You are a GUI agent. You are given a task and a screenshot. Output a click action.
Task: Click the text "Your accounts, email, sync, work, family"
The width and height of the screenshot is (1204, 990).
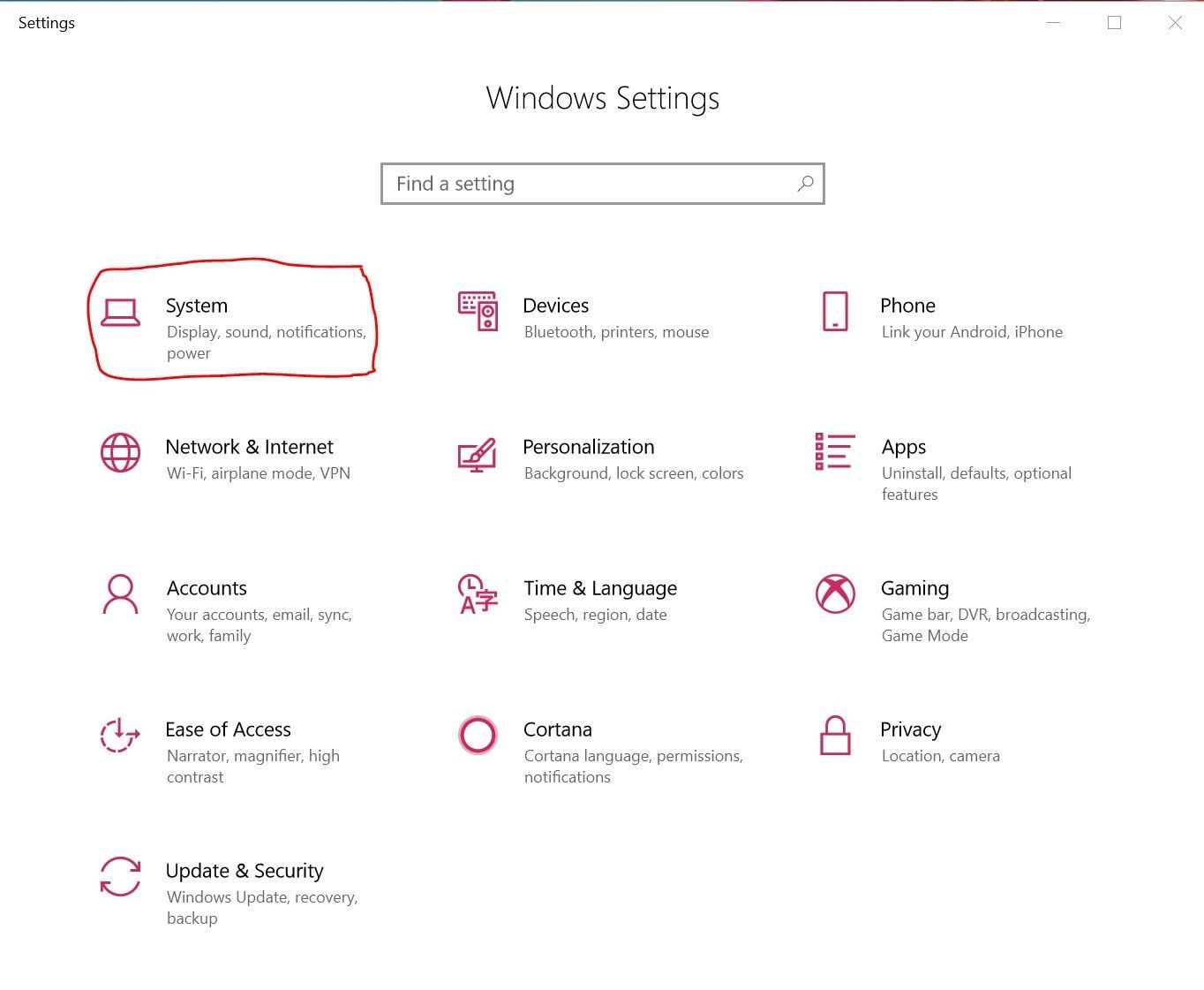[x=260, y=625]
